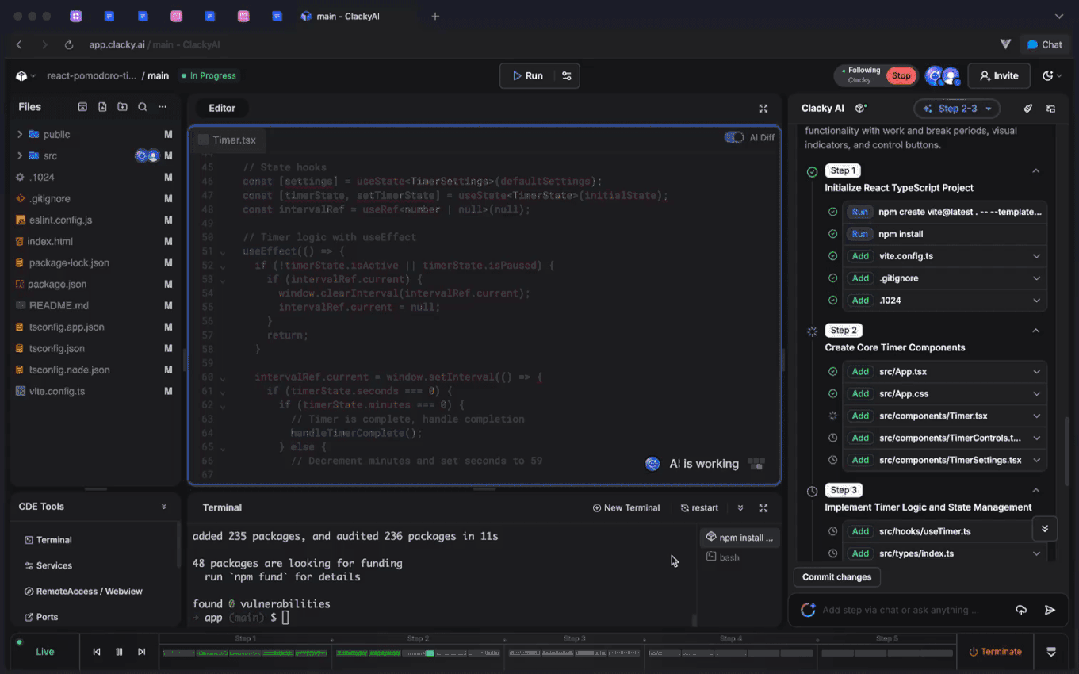Create a new file in the Files panel
Image resolution: width=1079 pixels, height=674 pixels.
point(101,107)
